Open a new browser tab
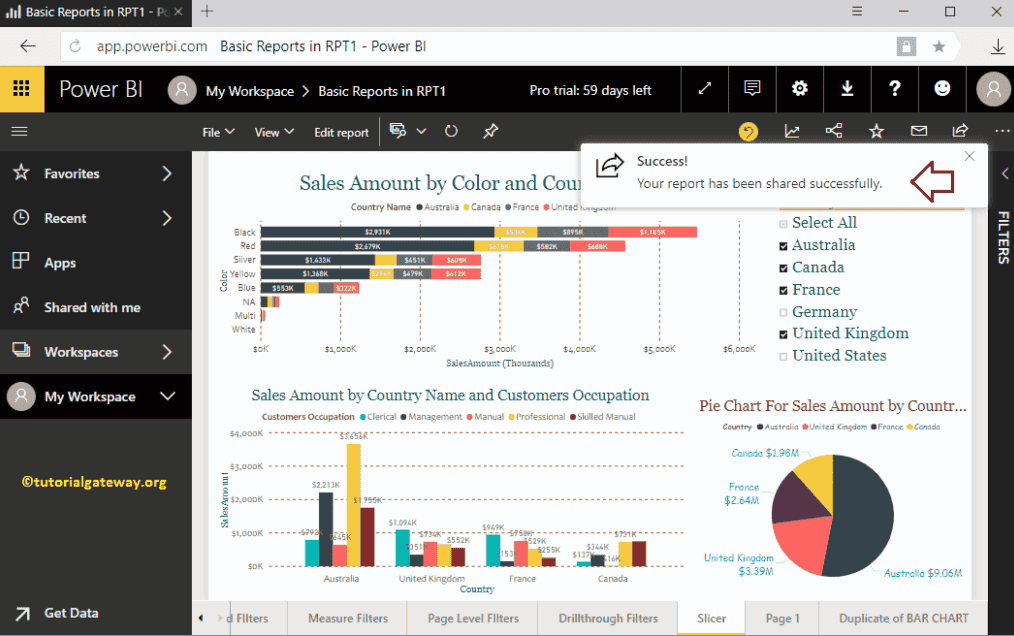Image resolution: width=1014 pixels, height=636 pixels. [x=207, y=11]
